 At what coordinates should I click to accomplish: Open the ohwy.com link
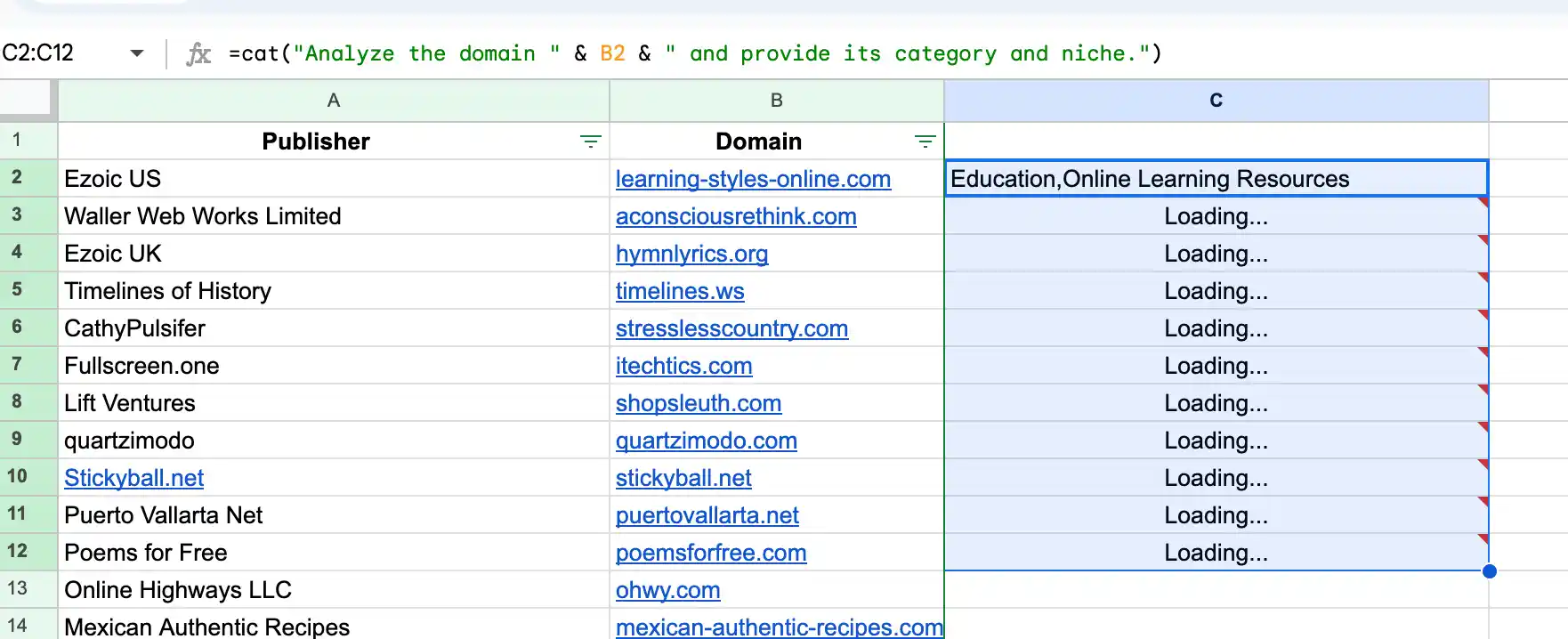[667, 590]
